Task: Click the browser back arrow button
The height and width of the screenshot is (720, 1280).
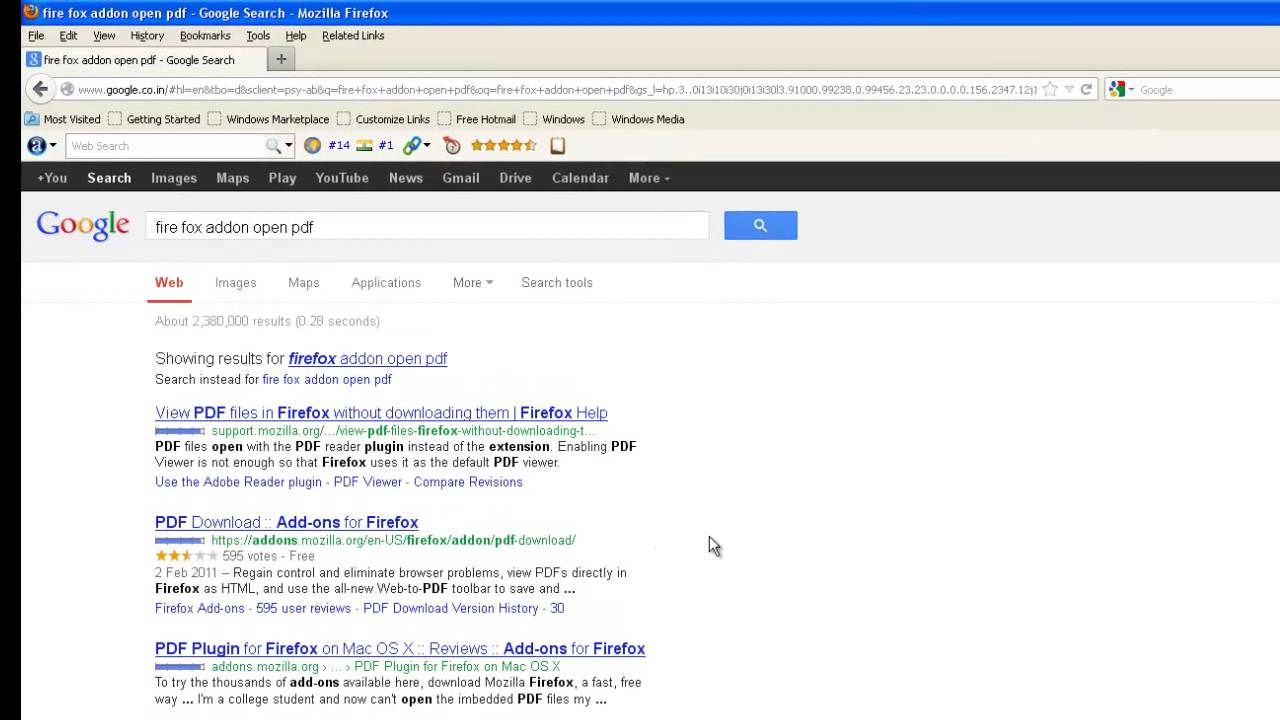Action: coord(40,89)
